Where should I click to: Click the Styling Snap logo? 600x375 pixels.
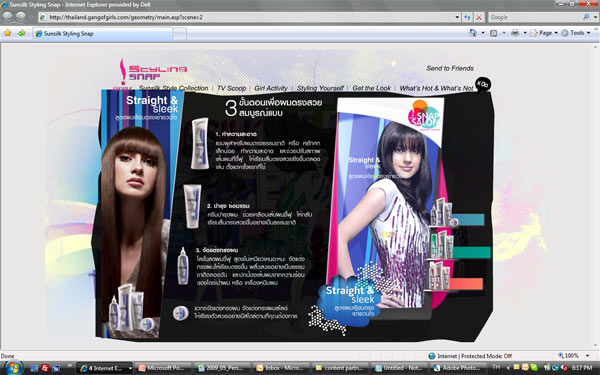153,72
